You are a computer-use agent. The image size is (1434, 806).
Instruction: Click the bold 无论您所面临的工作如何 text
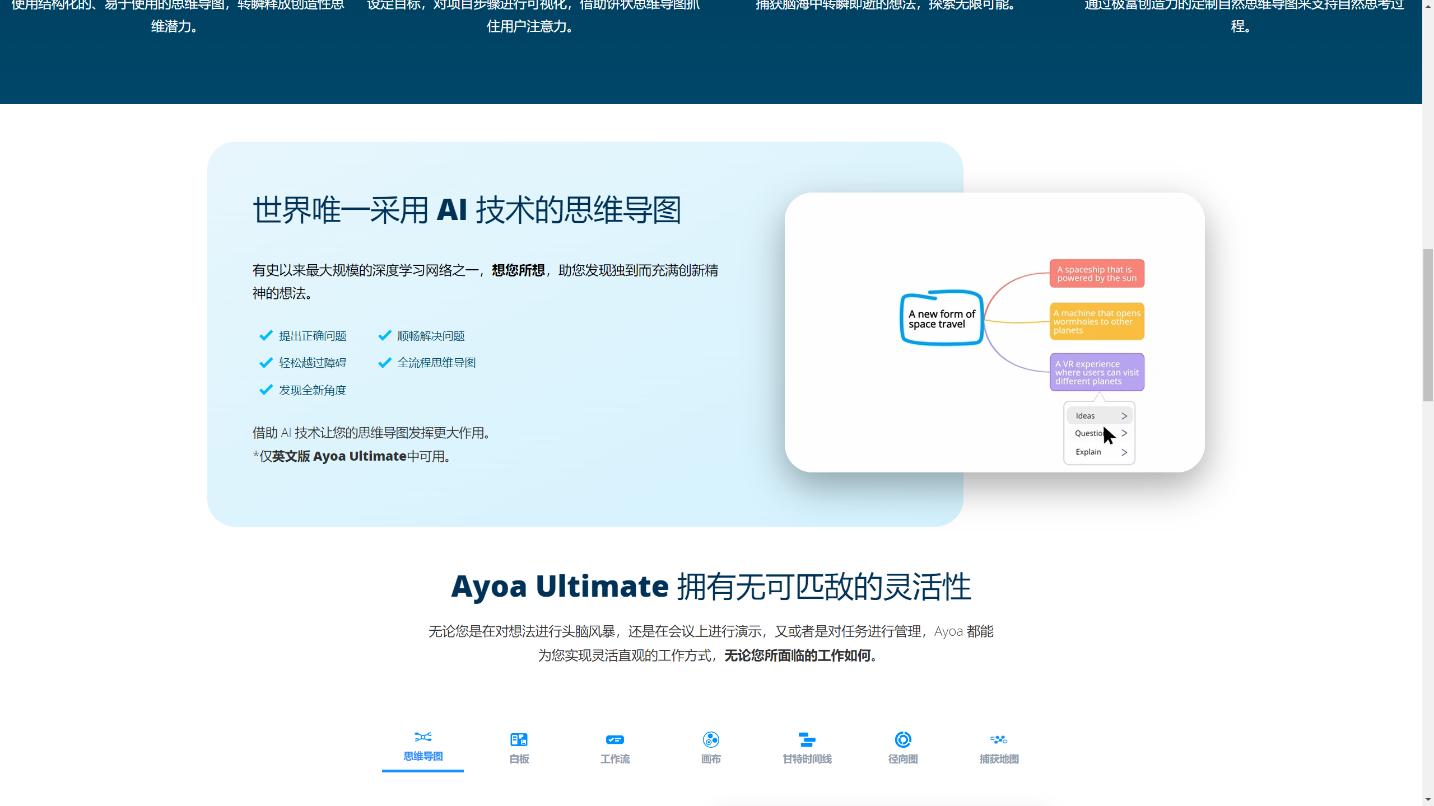pos(798,656)
